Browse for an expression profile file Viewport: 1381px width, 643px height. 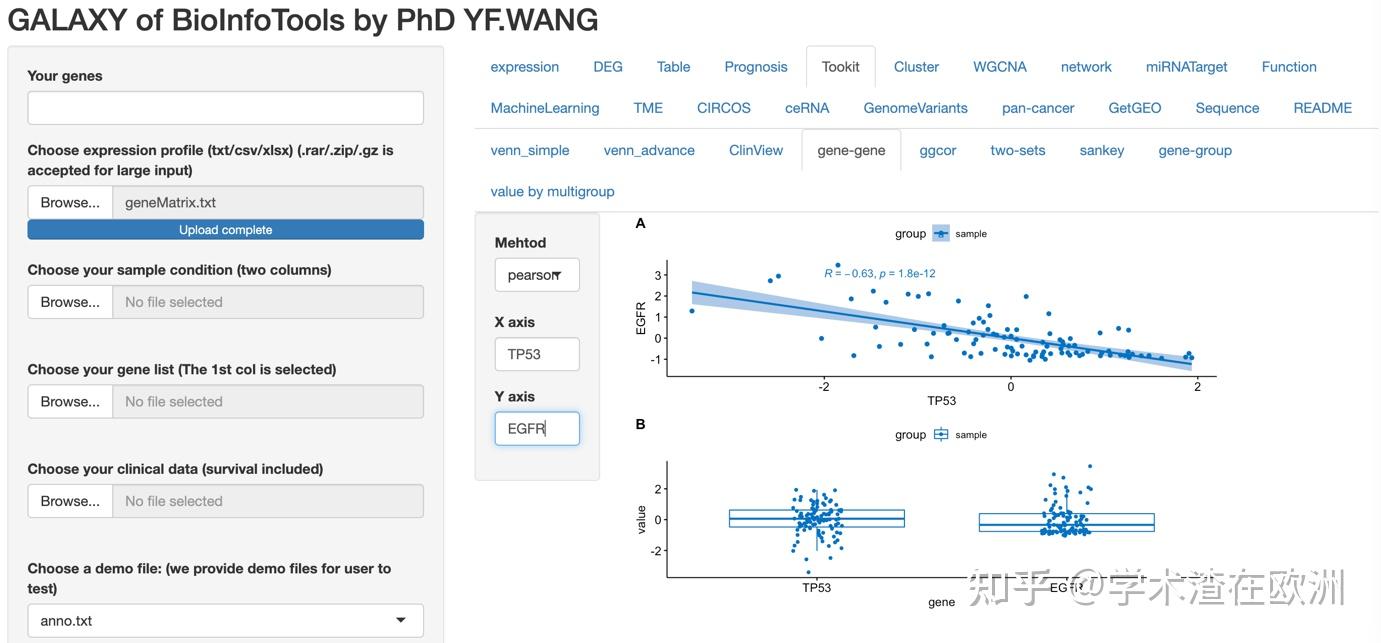pos(70,202)
